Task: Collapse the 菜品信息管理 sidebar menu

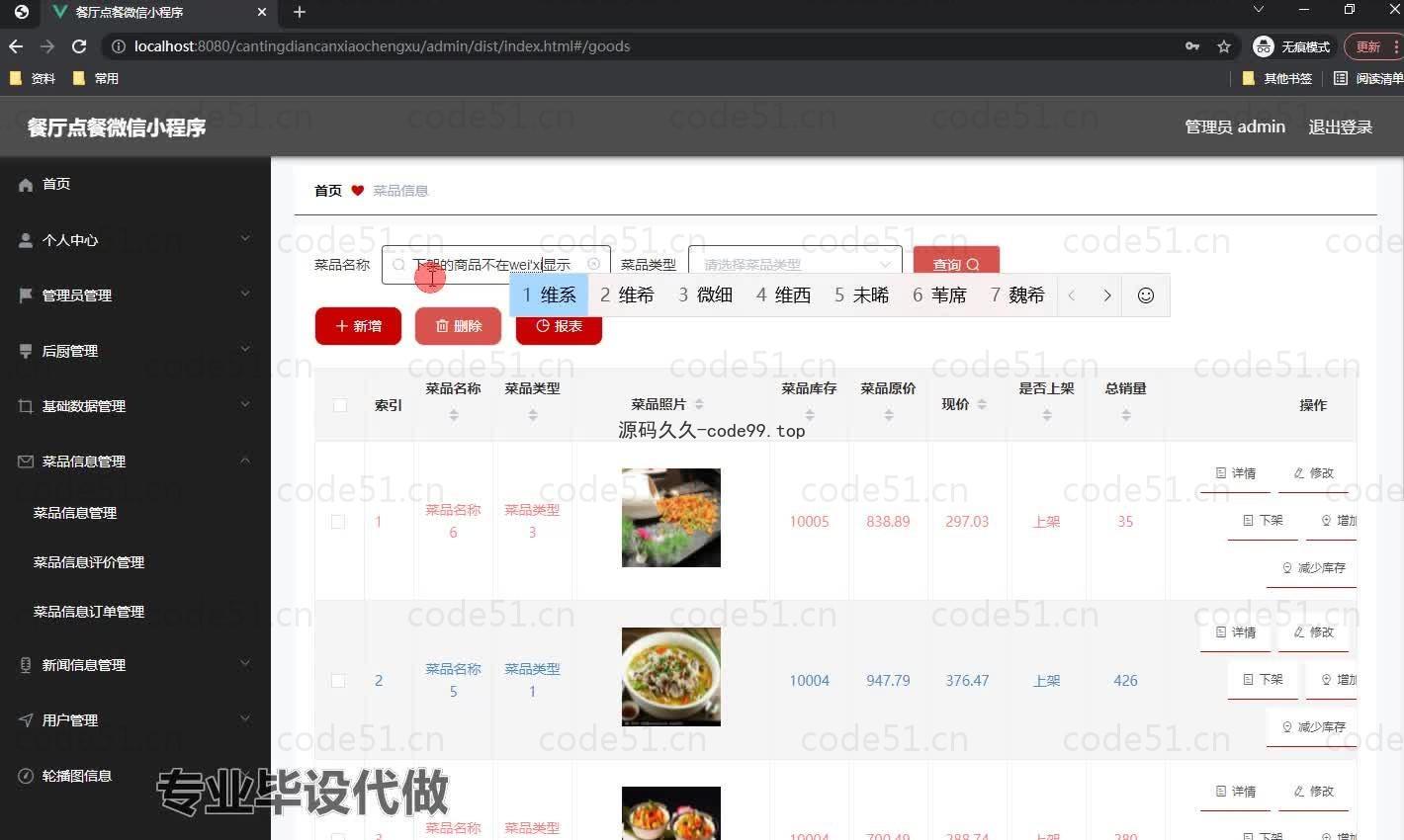Action: [245, 460]
